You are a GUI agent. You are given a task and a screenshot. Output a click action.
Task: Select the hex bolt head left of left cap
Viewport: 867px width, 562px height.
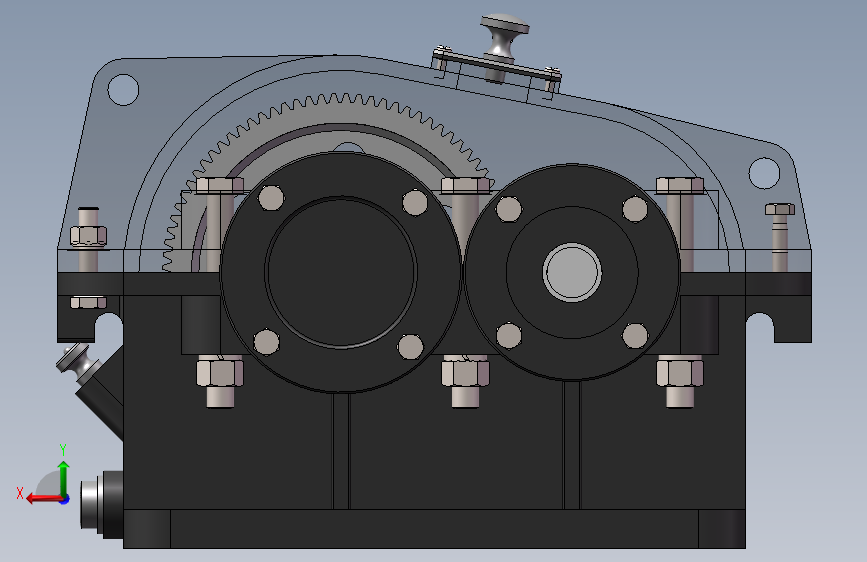point(220,185)
